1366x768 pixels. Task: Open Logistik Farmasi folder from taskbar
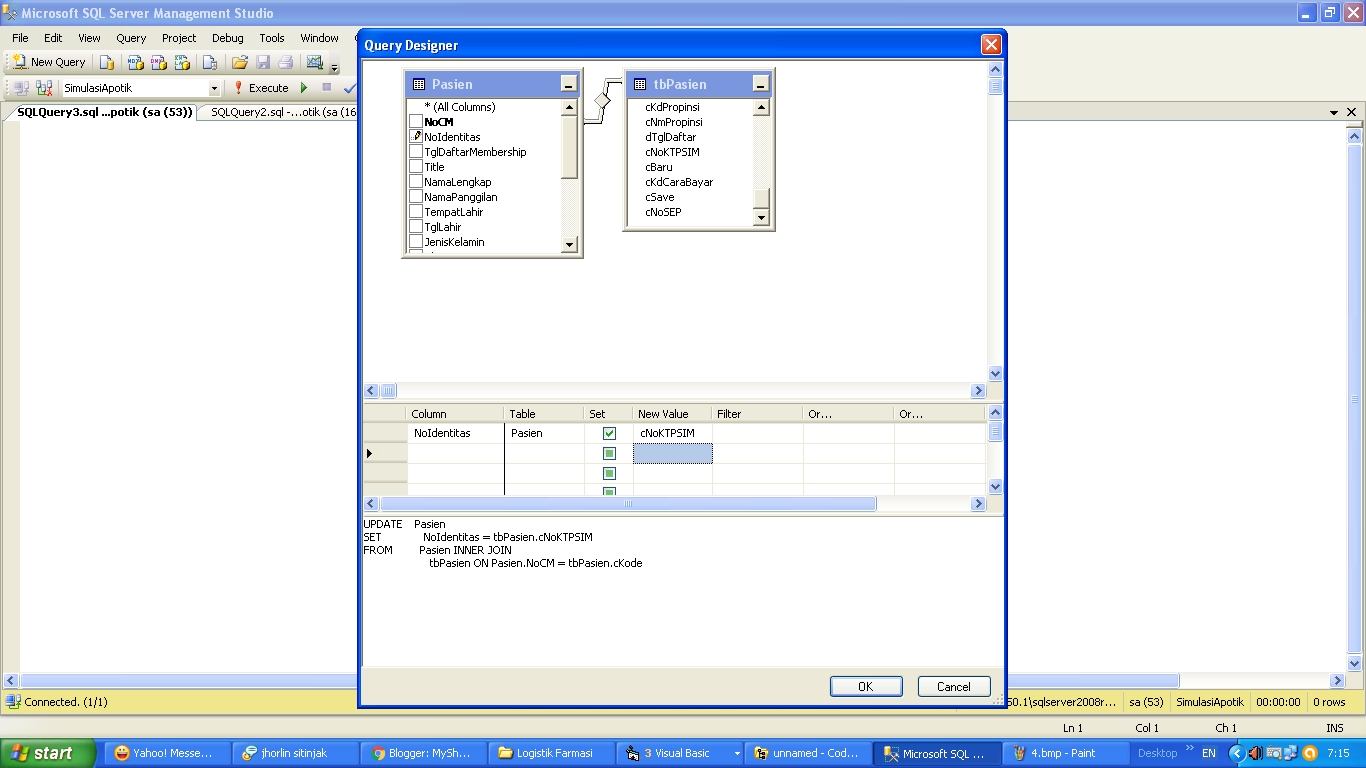point(552,753)
